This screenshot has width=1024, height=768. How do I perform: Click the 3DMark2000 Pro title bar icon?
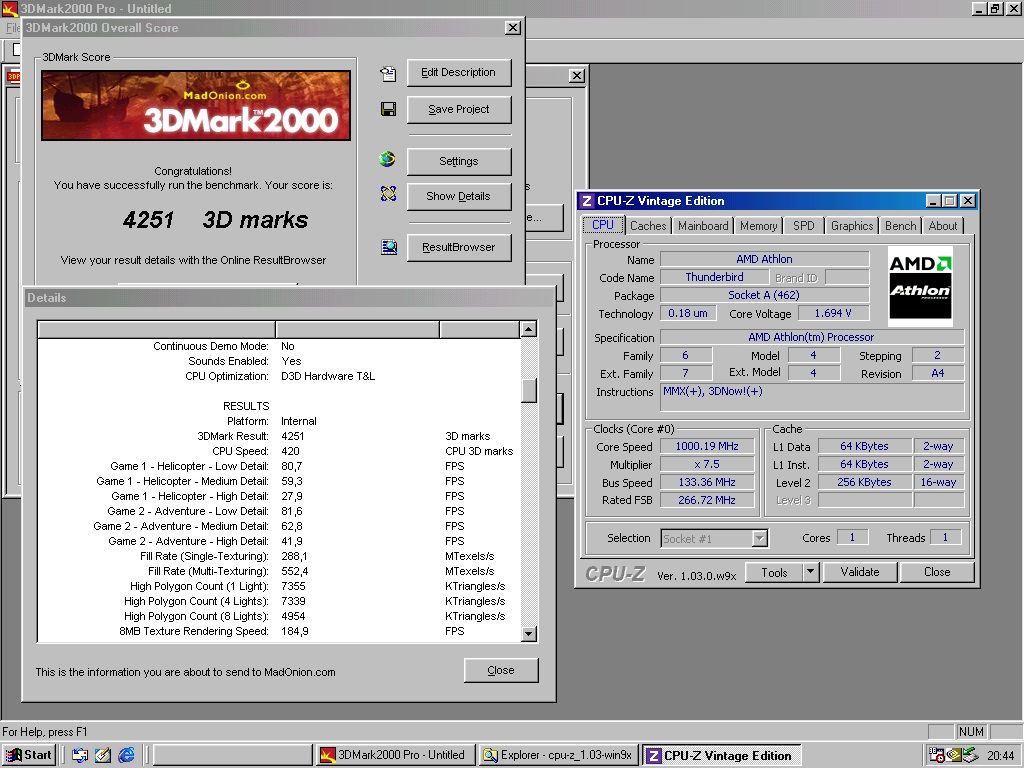click(10, 8)
